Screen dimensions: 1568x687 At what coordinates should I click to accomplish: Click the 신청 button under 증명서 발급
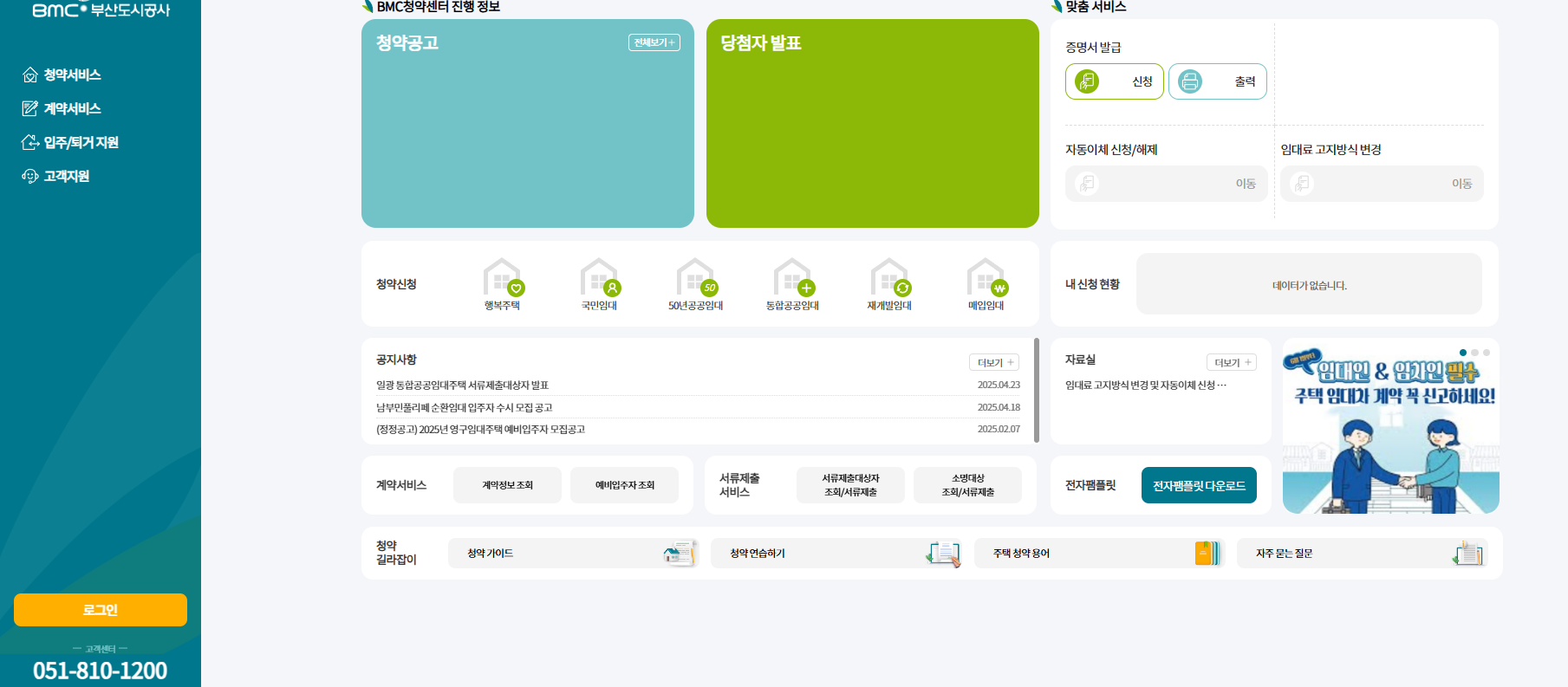(x=1115, y=81)
